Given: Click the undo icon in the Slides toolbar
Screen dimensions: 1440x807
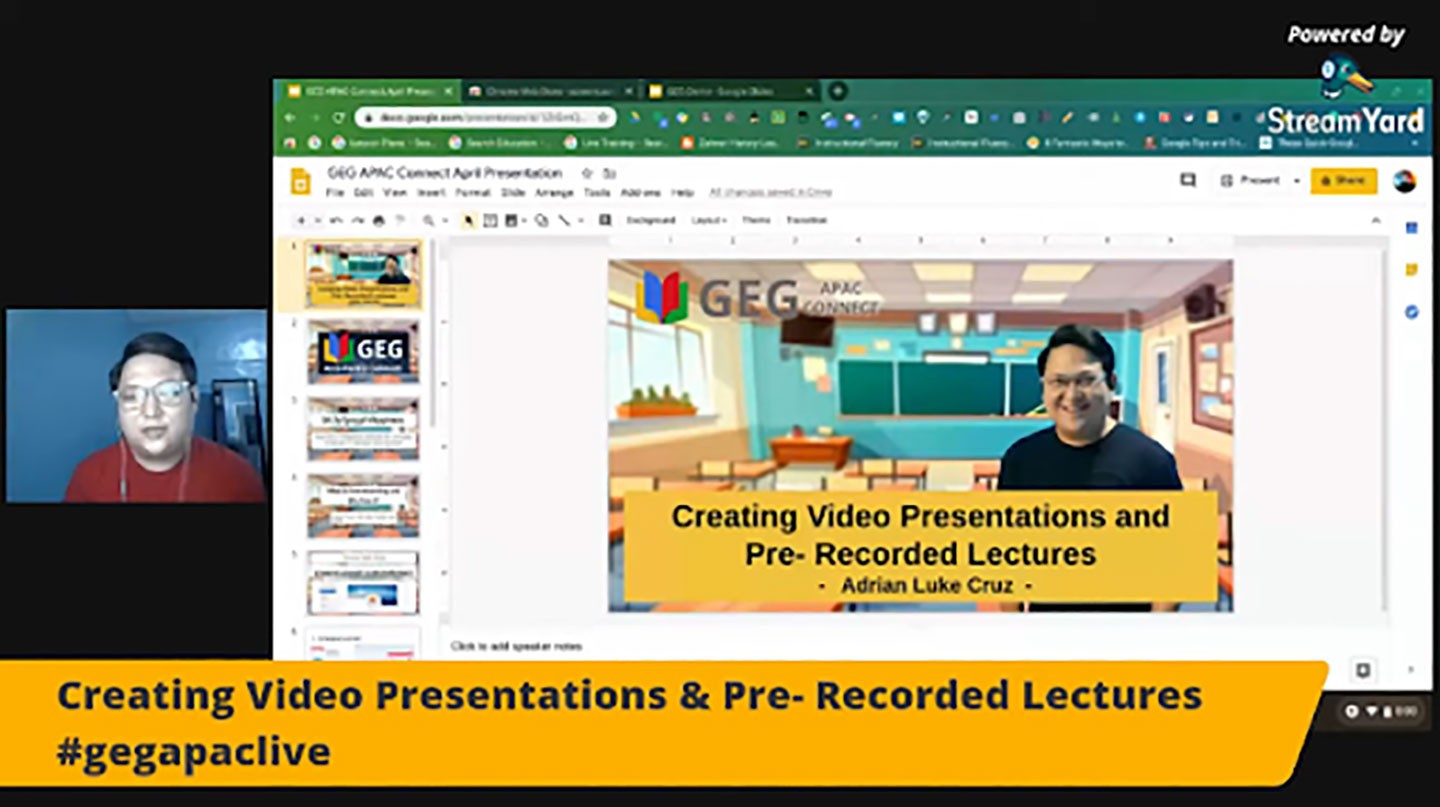Looking at the screenshot, I should [337, 220].
